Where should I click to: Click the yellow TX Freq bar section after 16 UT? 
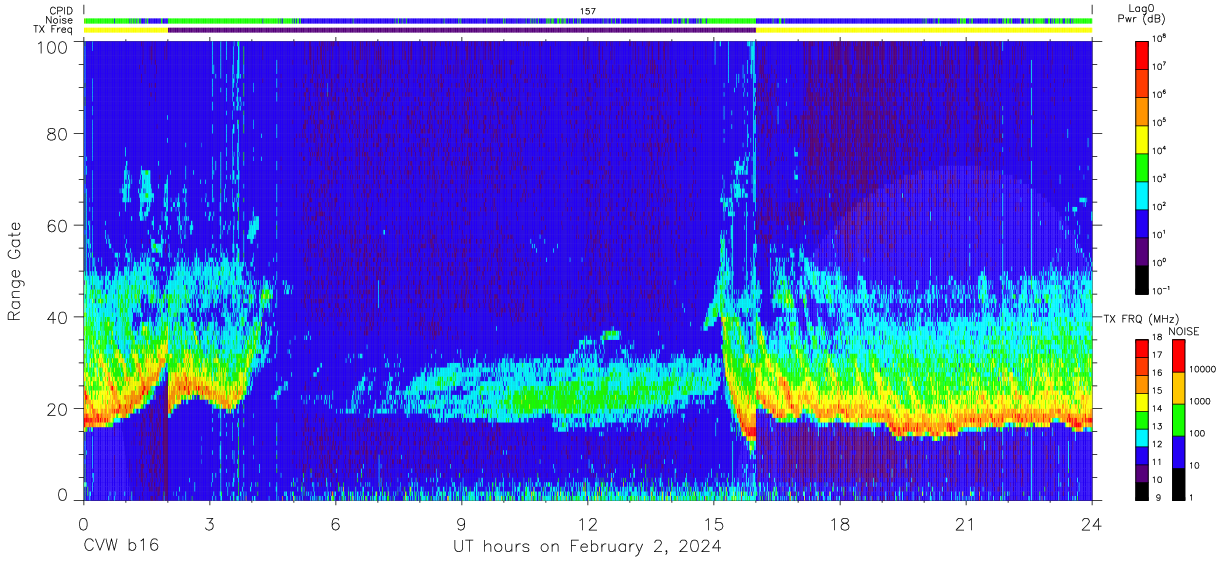point(924,30)
